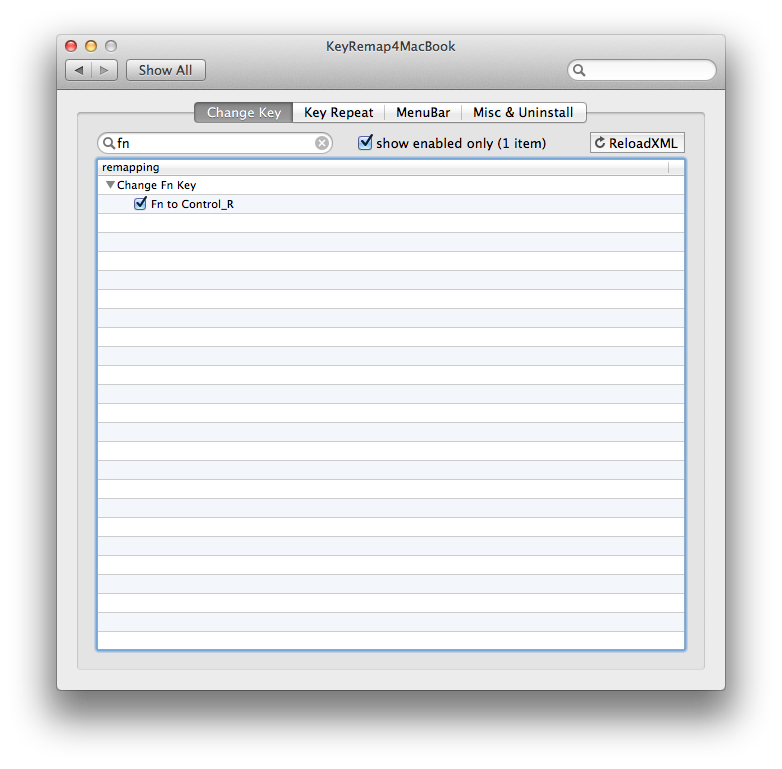Minimize the window with the yellow button
The height and width of the screenshot is (769, 782).
(91, 46)
